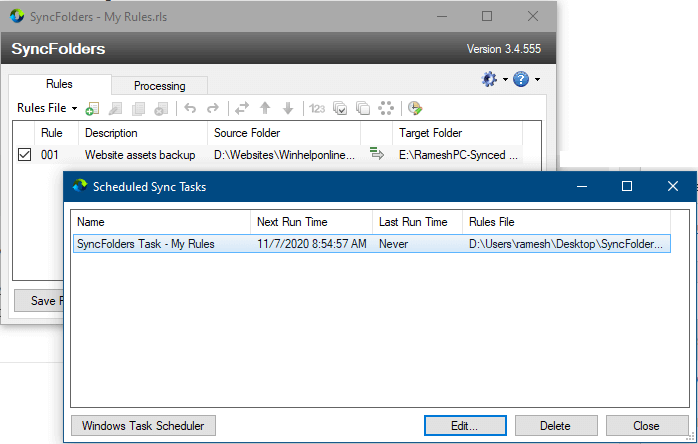Click rule number 001
The width and height of the screenshot is (698, 444).
tap(49, 155)
